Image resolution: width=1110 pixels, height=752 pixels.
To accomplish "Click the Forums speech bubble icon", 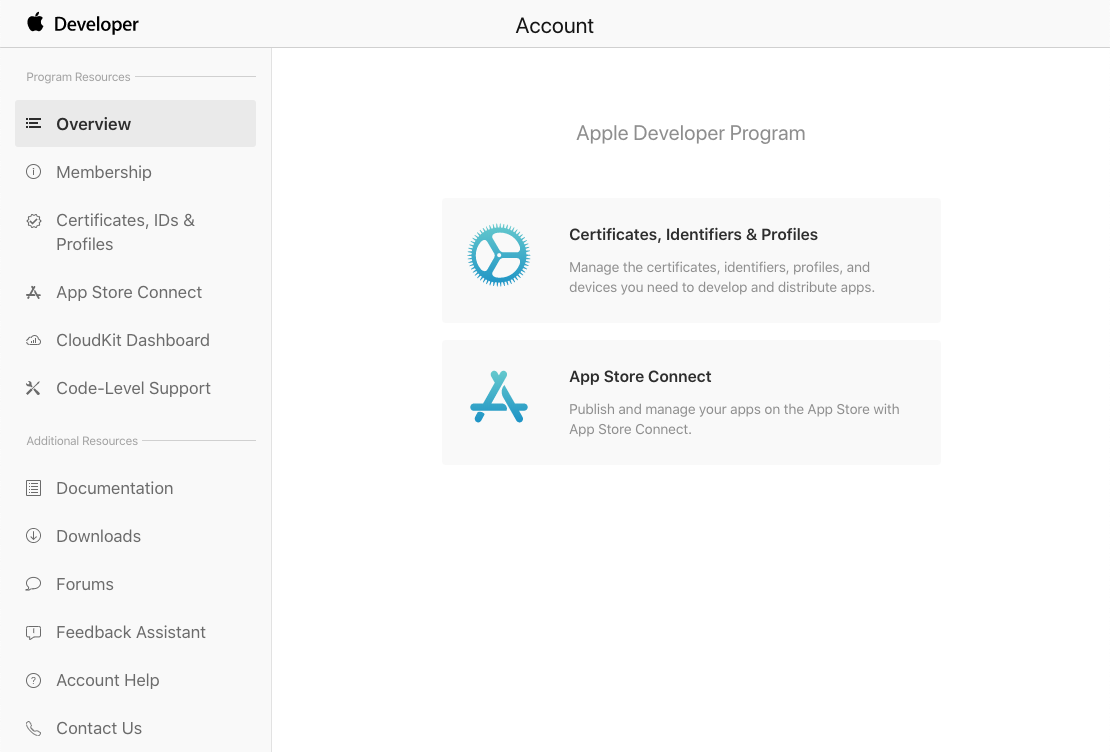I will click(x=33, y=583).
